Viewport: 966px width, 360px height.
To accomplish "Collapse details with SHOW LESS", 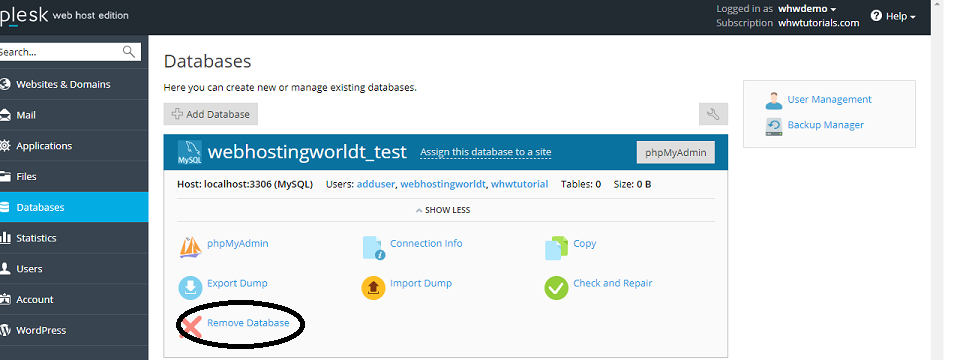I will click(x=443, y=210).
